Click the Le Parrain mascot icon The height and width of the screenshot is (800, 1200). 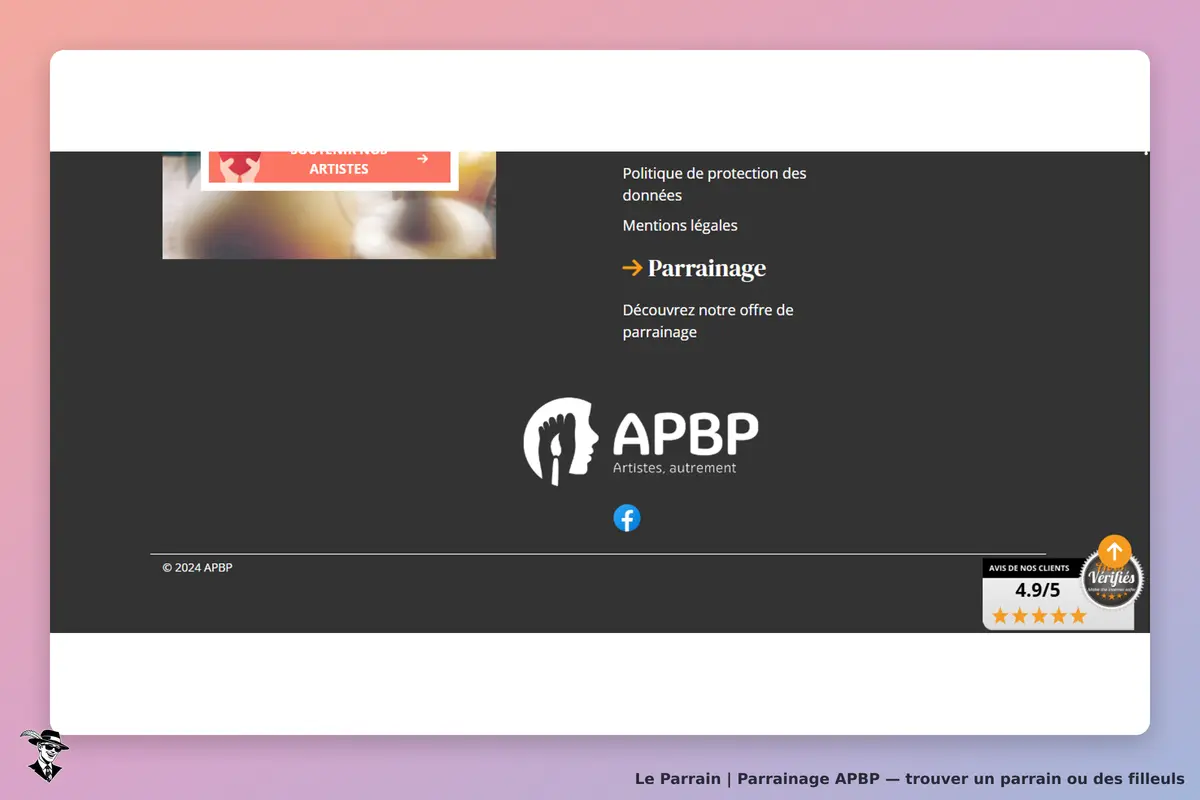coord(44,755)
